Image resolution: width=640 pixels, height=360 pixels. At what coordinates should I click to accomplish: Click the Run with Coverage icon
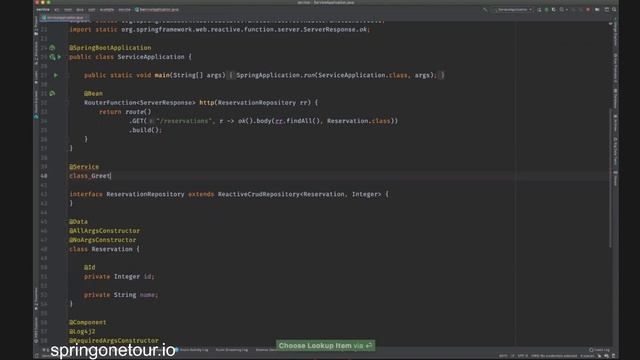pos(554,9)
